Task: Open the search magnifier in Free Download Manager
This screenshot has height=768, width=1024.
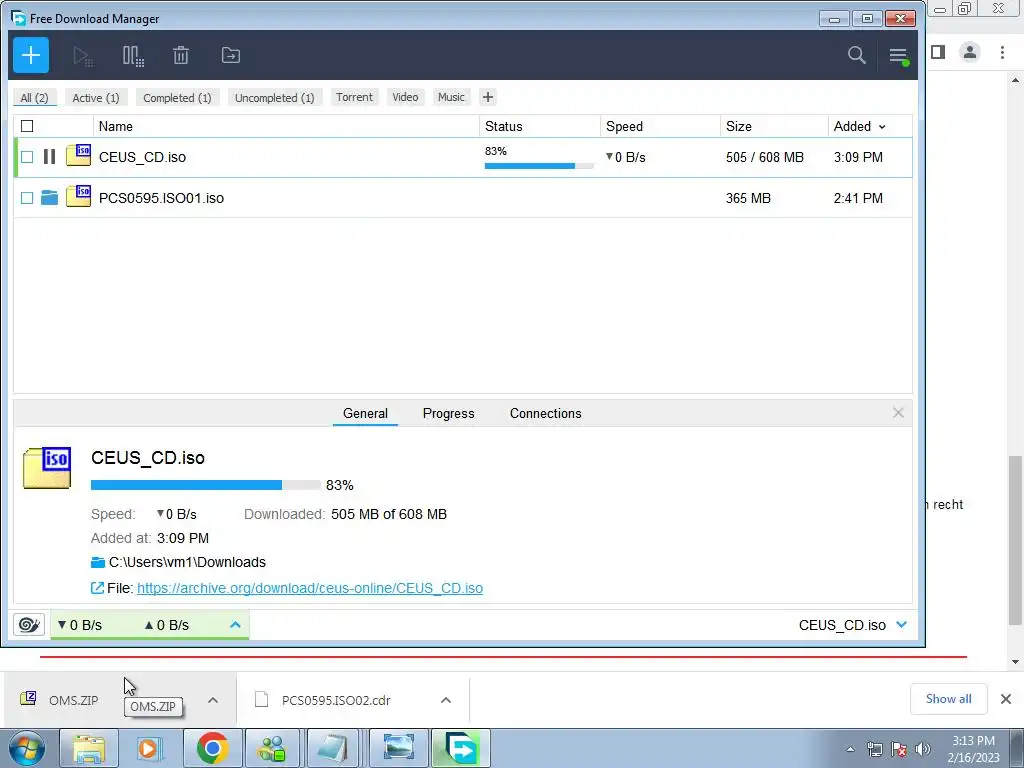Action: pyautogui.click(x=856, y=55)
